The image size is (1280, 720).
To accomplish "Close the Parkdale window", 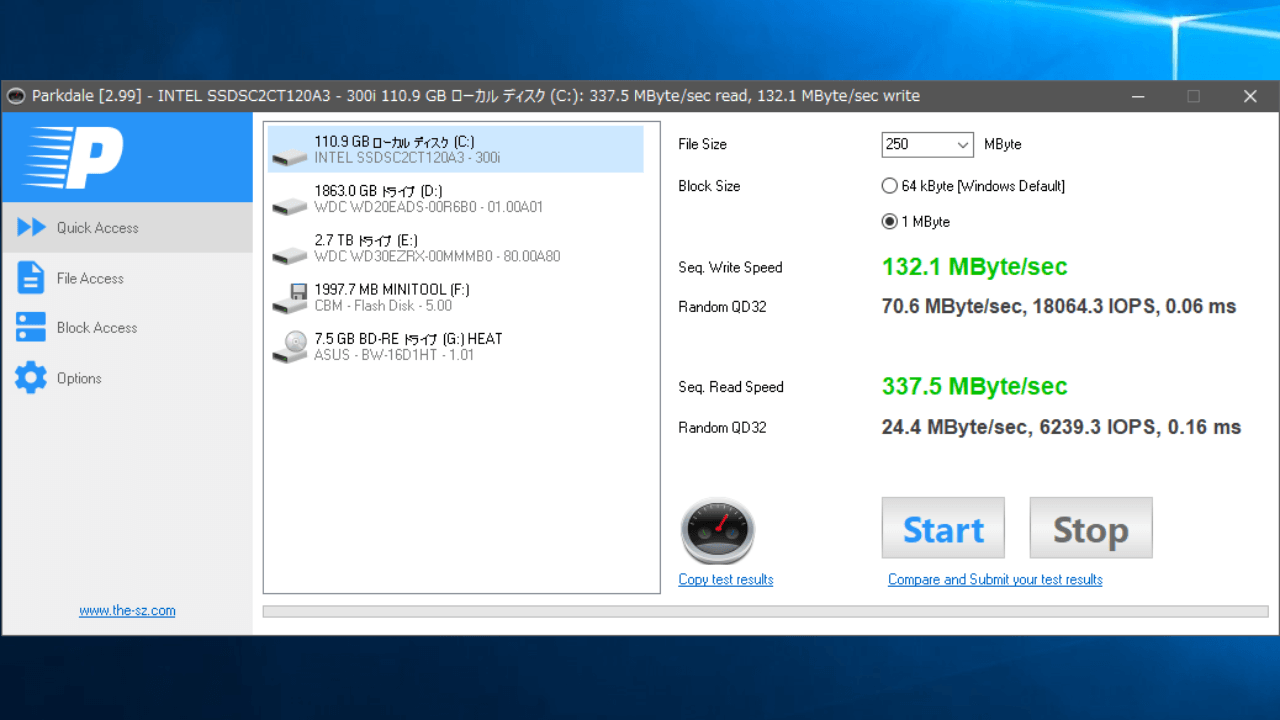I will click(x=1250, y=96).
